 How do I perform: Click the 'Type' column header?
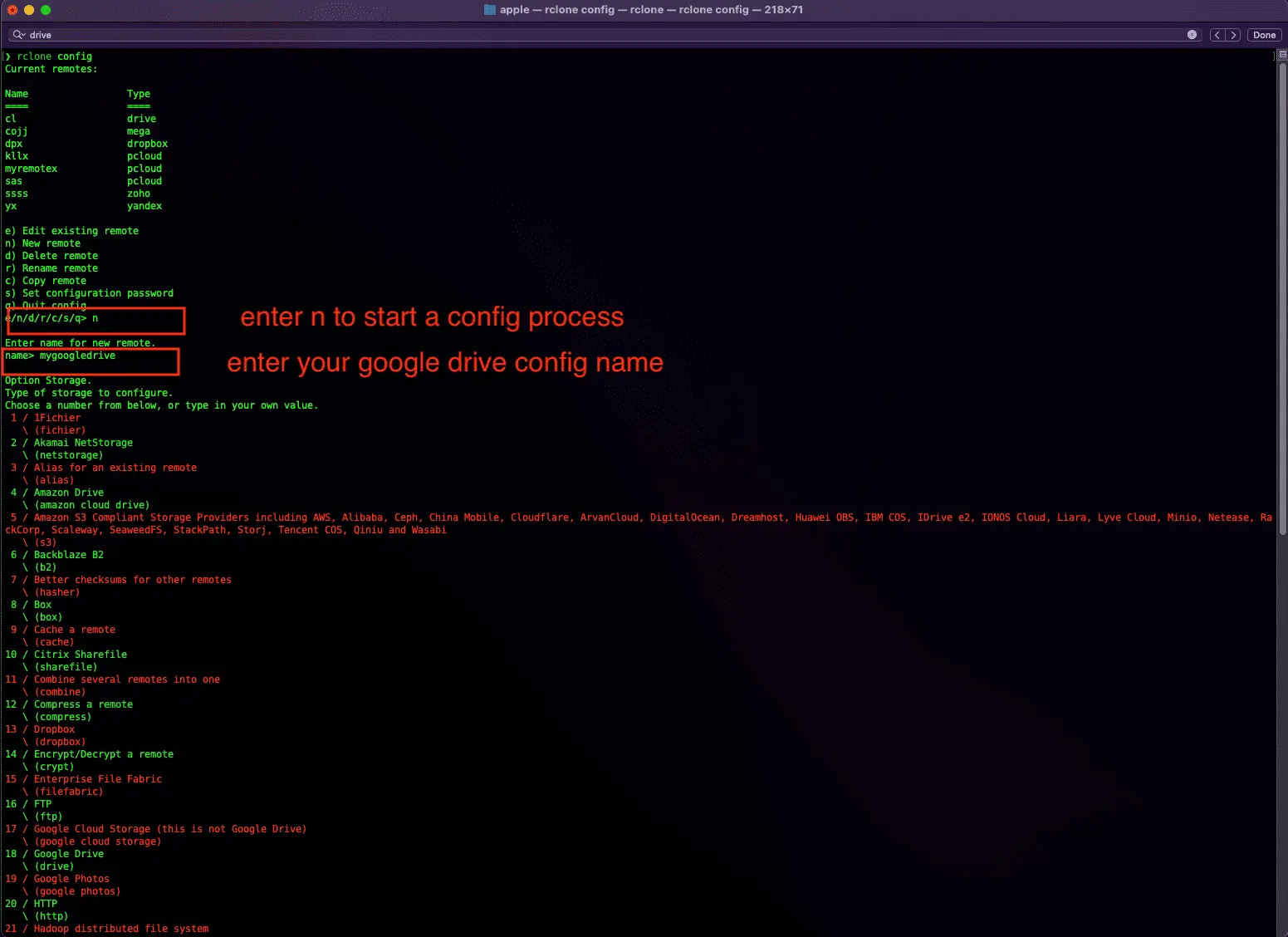pos(139,94)
